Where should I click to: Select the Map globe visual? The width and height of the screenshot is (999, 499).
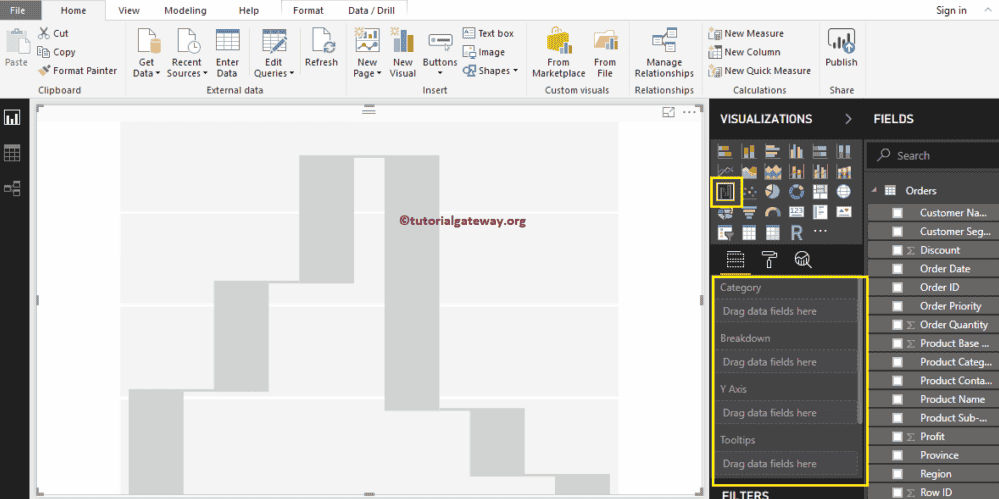[844, 192]
